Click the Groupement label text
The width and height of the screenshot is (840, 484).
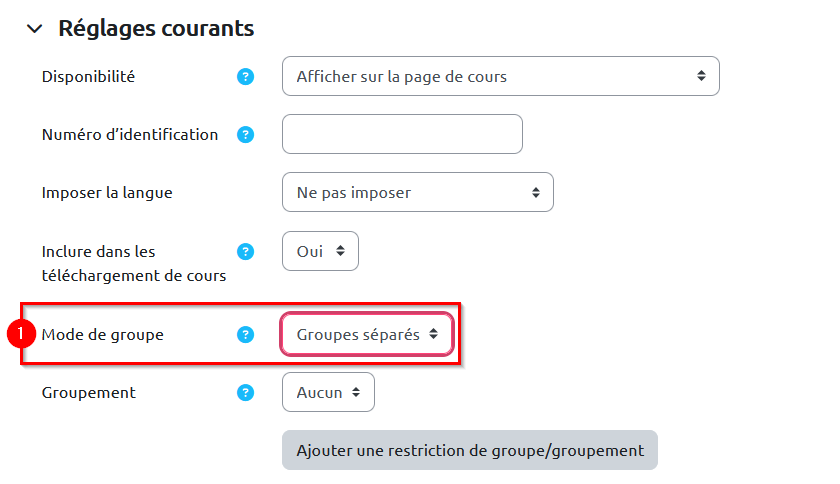(88, 393)
